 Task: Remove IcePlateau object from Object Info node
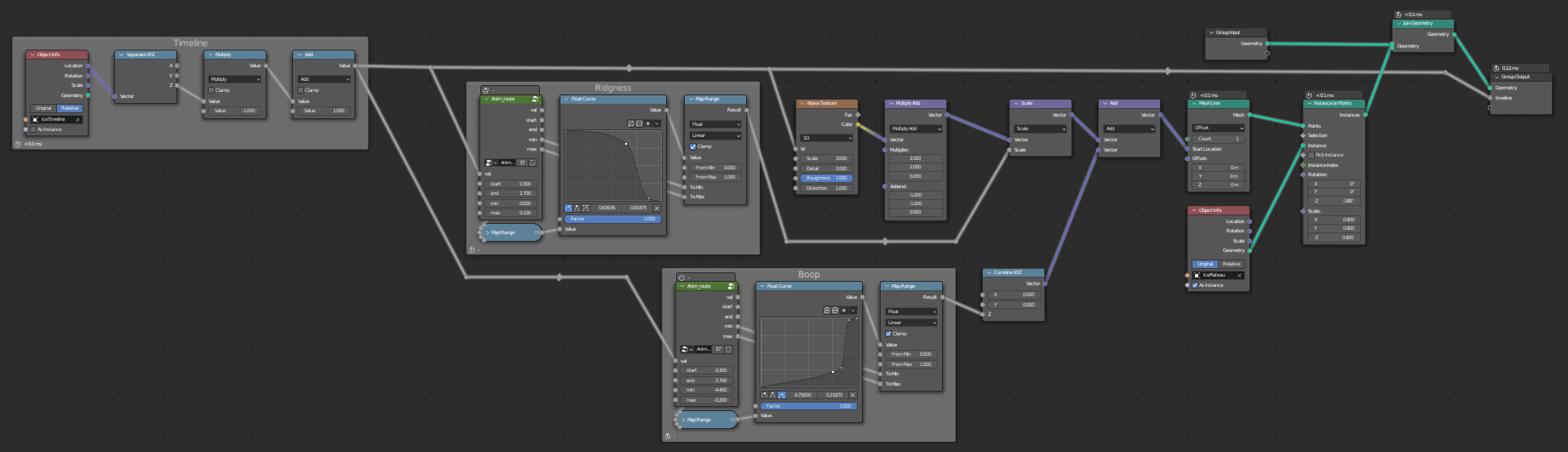coord(1239,275)
